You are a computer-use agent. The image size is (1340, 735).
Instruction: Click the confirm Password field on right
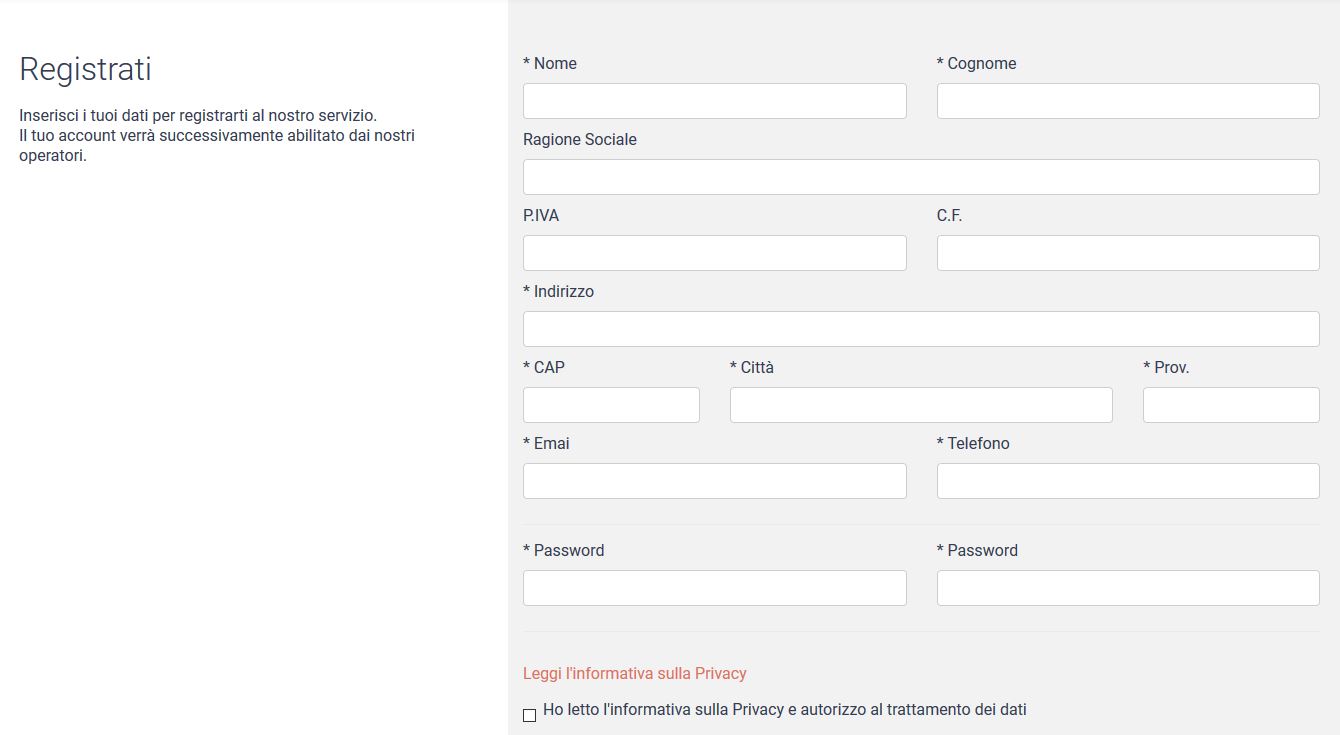pos(1128,588)
